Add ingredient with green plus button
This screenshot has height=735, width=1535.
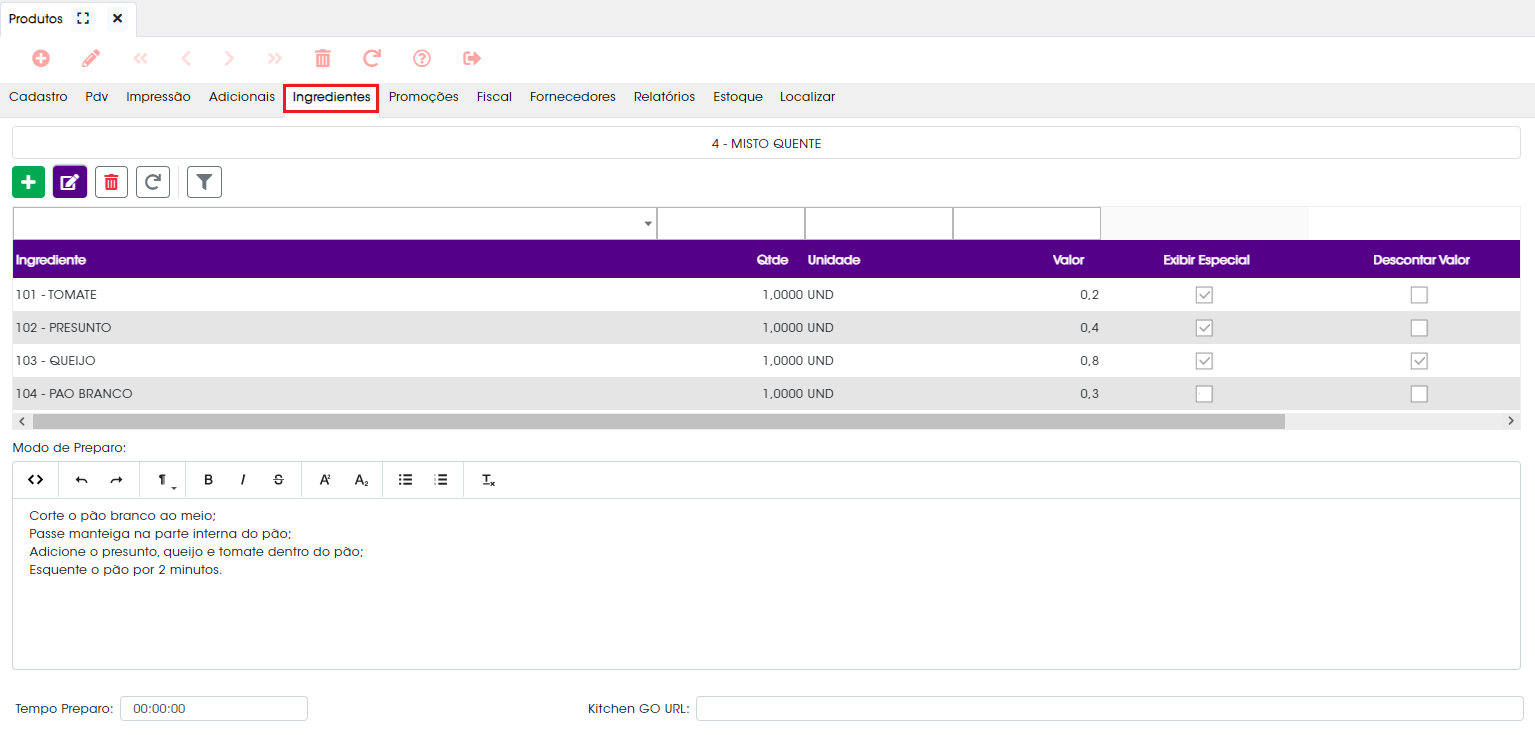click(x=29, y=182)
